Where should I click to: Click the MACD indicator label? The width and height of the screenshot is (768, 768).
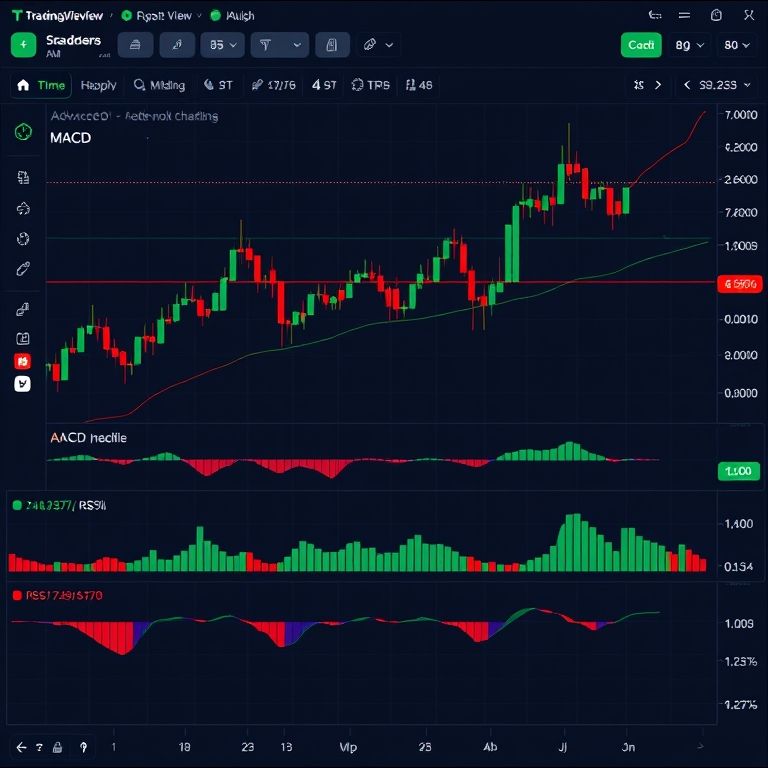[70, 138]
